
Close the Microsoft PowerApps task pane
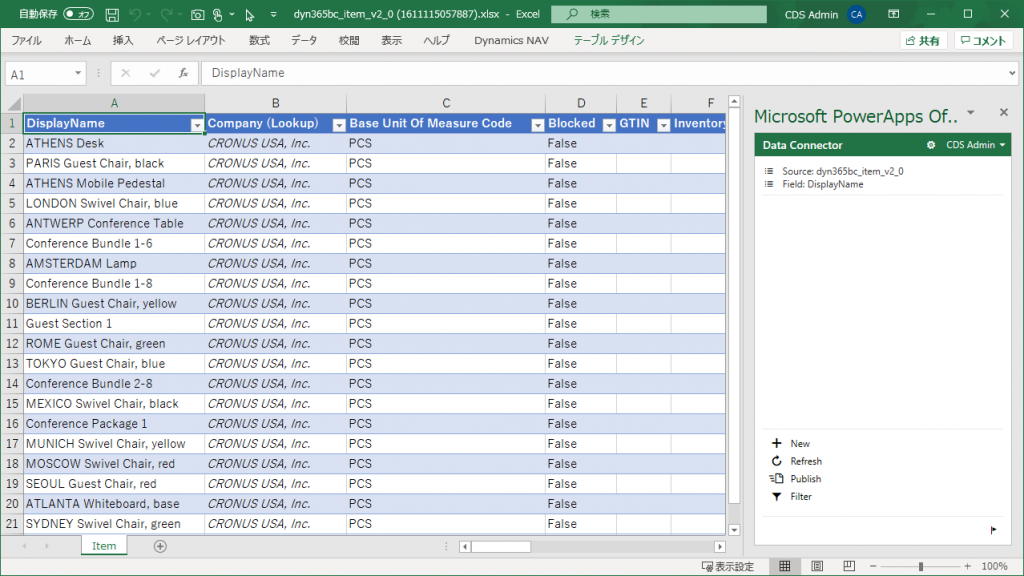click(1004, 112)
